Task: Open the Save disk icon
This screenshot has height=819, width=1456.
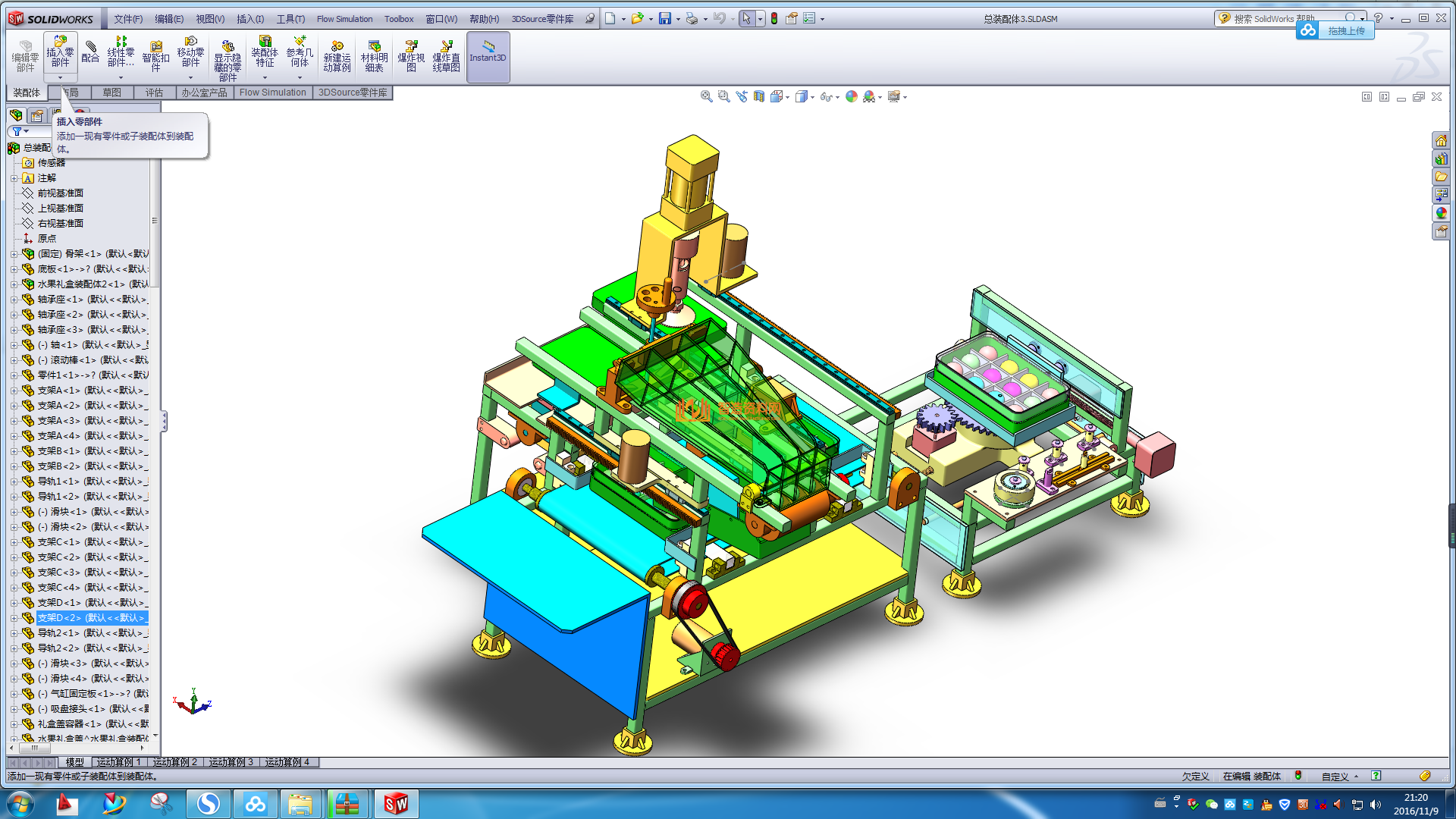Action: [665, 18]
